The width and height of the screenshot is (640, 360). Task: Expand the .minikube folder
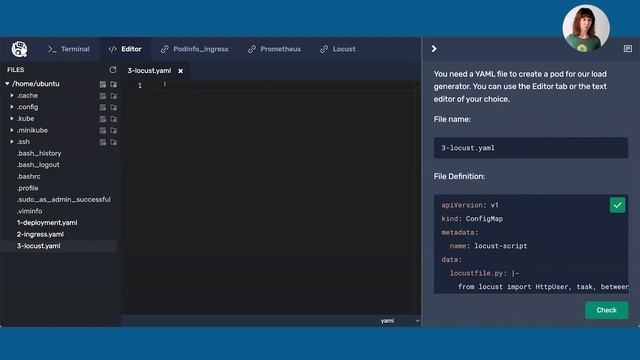pos(12,130)
